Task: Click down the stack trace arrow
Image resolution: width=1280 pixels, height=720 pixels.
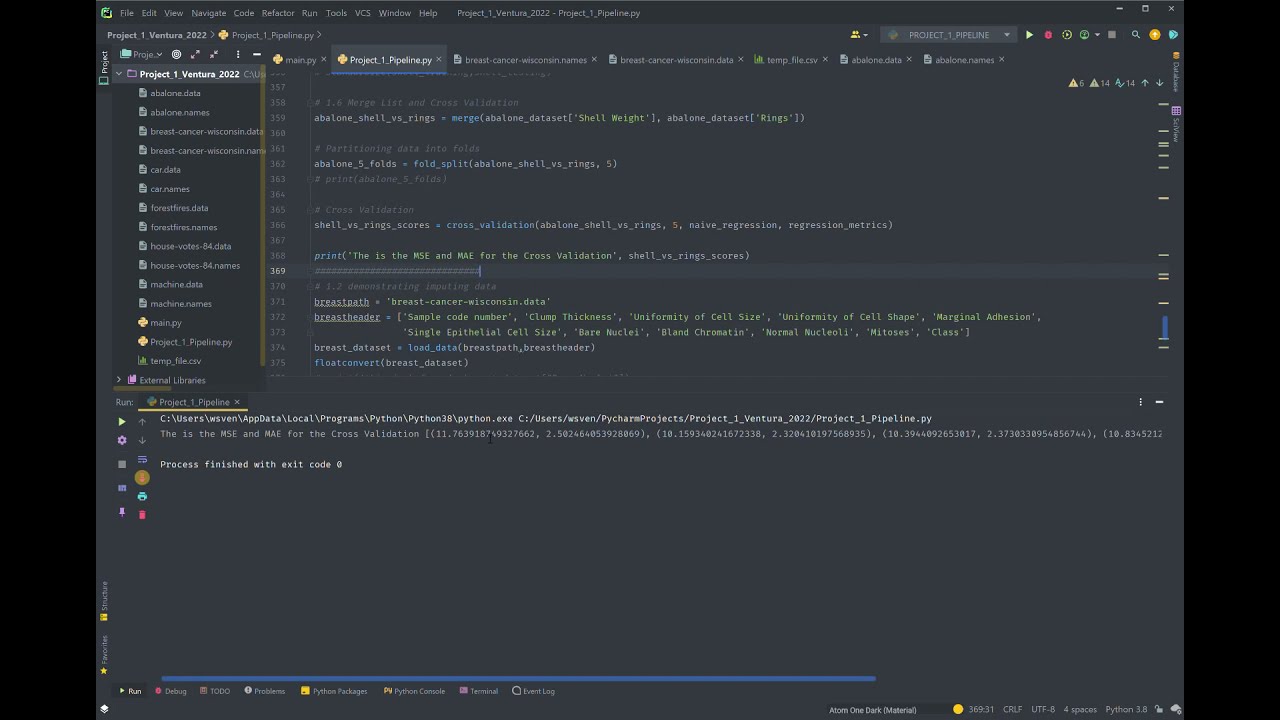Action: 142,440
